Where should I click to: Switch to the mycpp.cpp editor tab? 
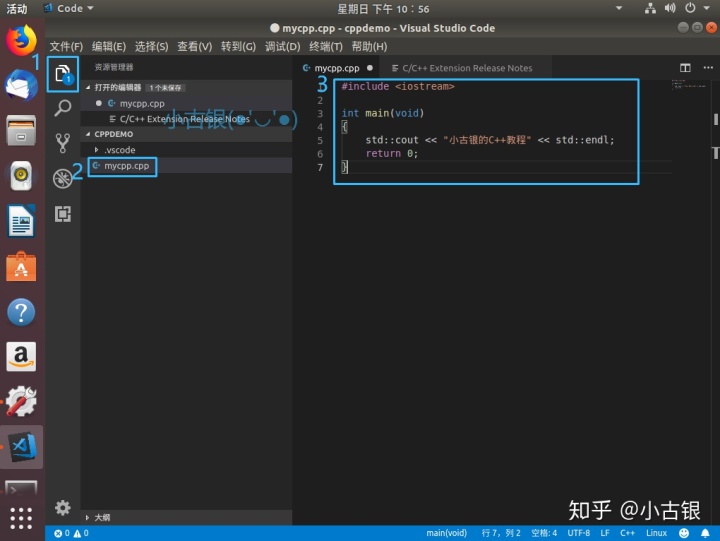click(336, 68)
